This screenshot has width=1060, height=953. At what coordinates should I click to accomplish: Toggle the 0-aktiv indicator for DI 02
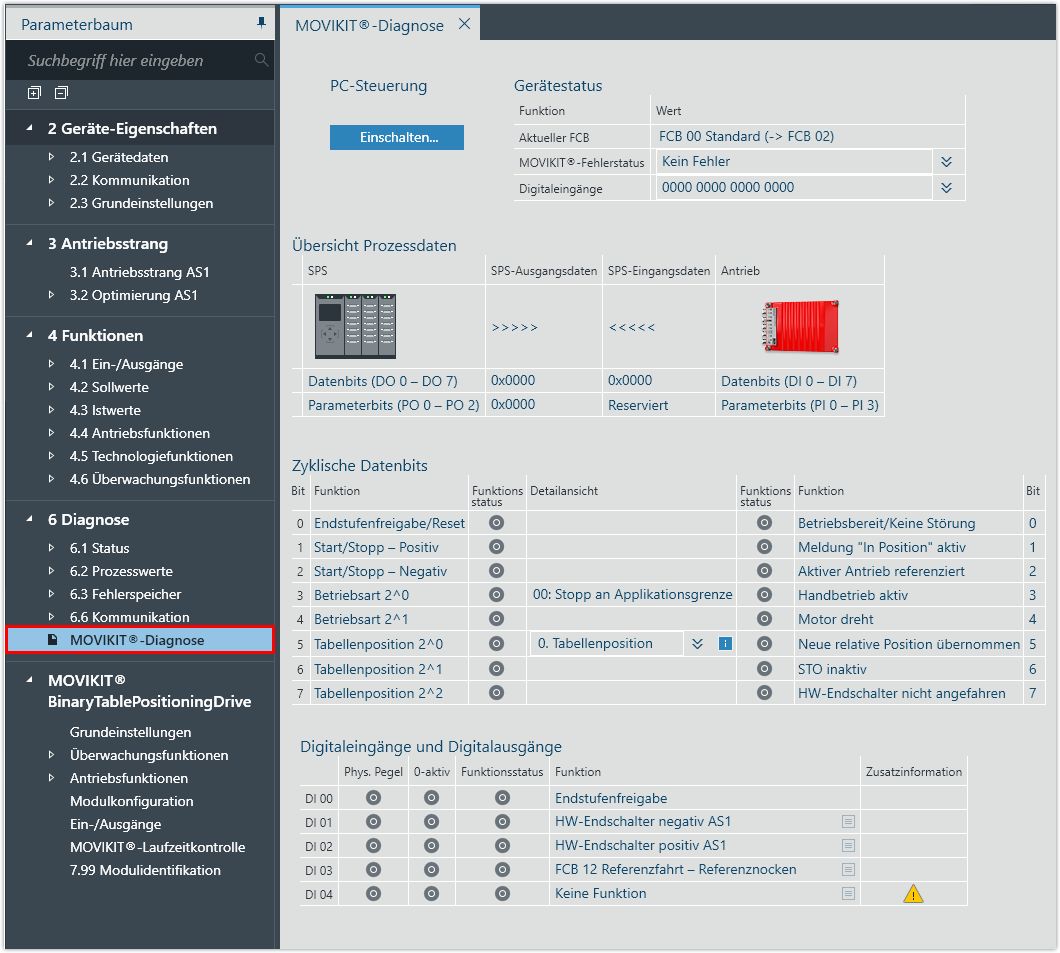coord(431,845)
